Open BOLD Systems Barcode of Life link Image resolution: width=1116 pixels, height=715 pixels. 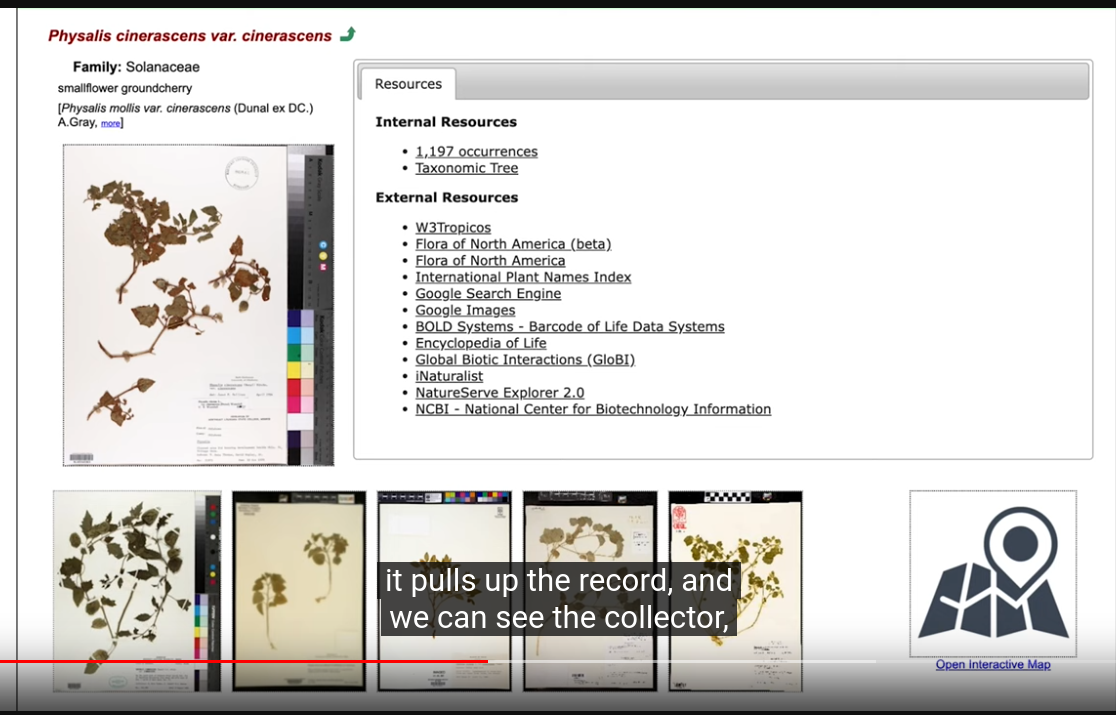569,327
